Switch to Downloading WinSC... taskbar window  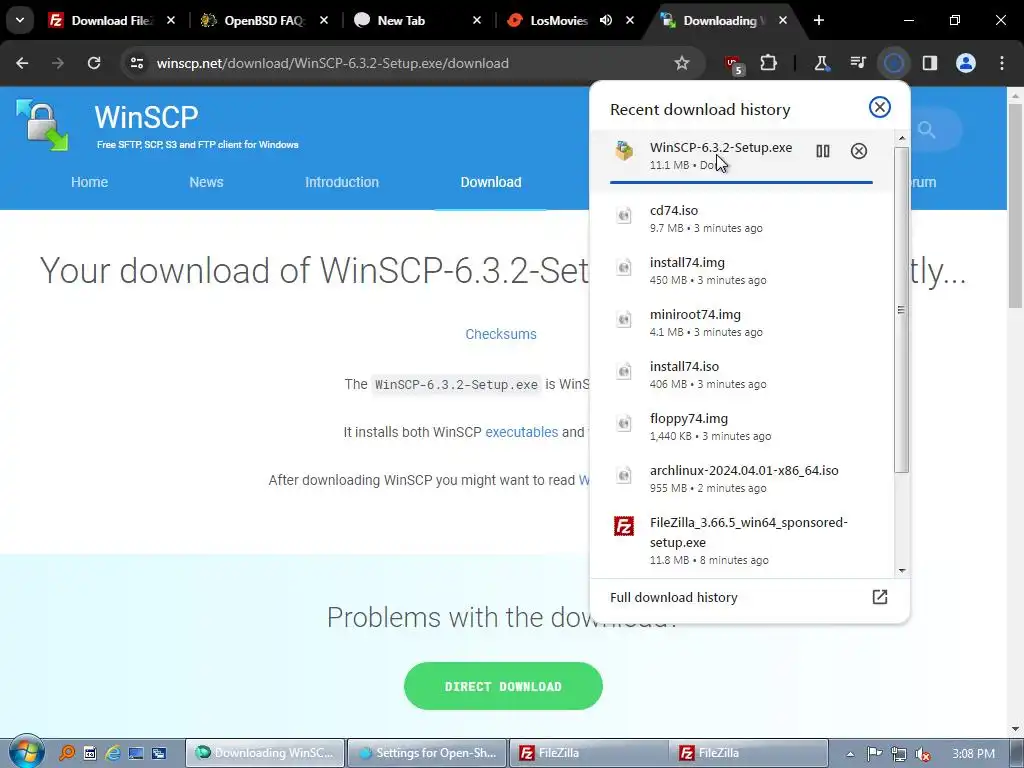click(265, 753)
